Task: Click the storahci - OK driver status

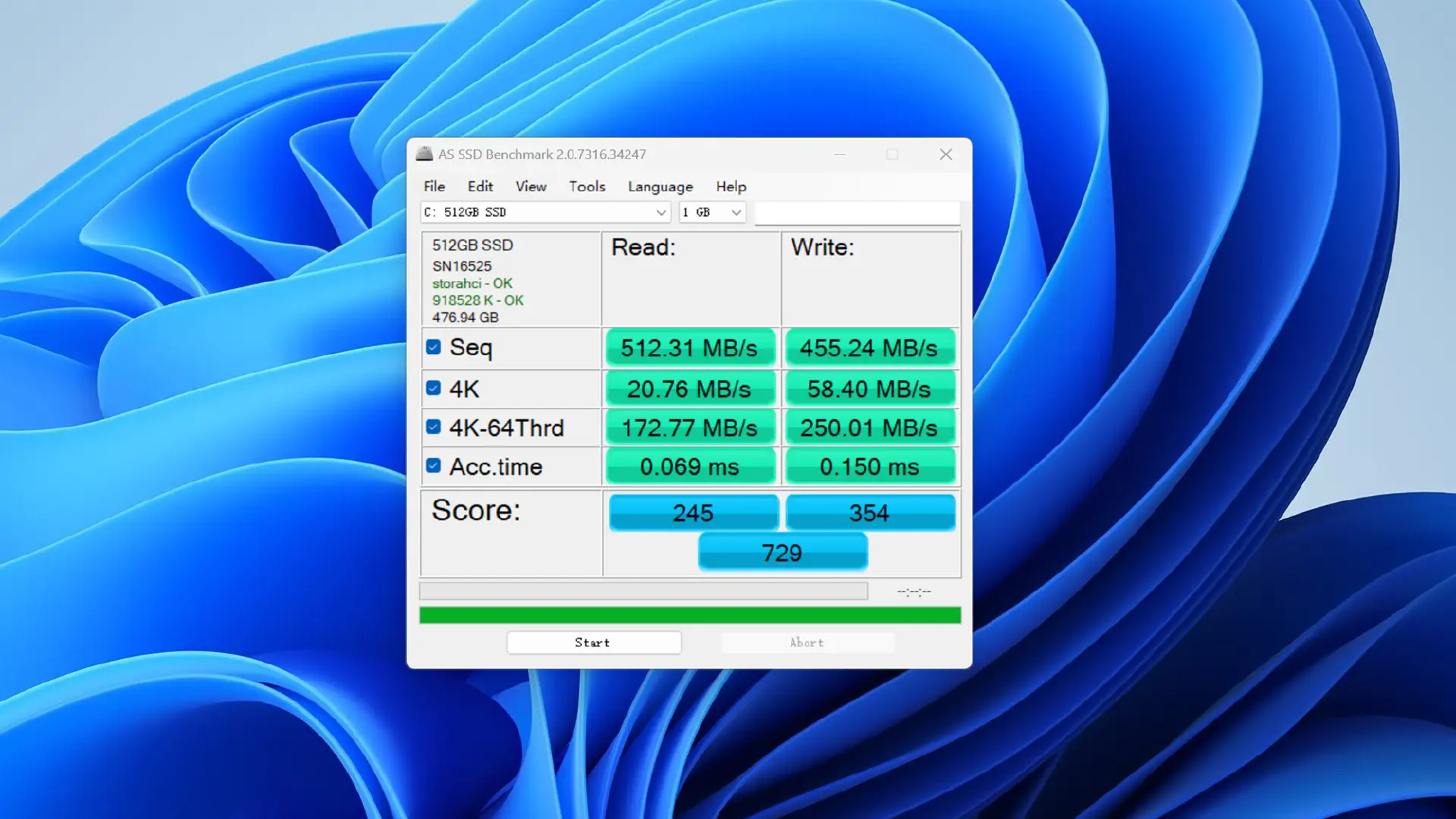Action: (472, 284)
